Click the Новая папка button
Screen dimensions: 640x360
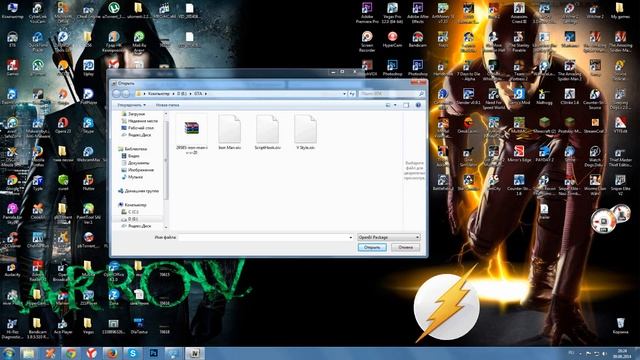[167, 105]
